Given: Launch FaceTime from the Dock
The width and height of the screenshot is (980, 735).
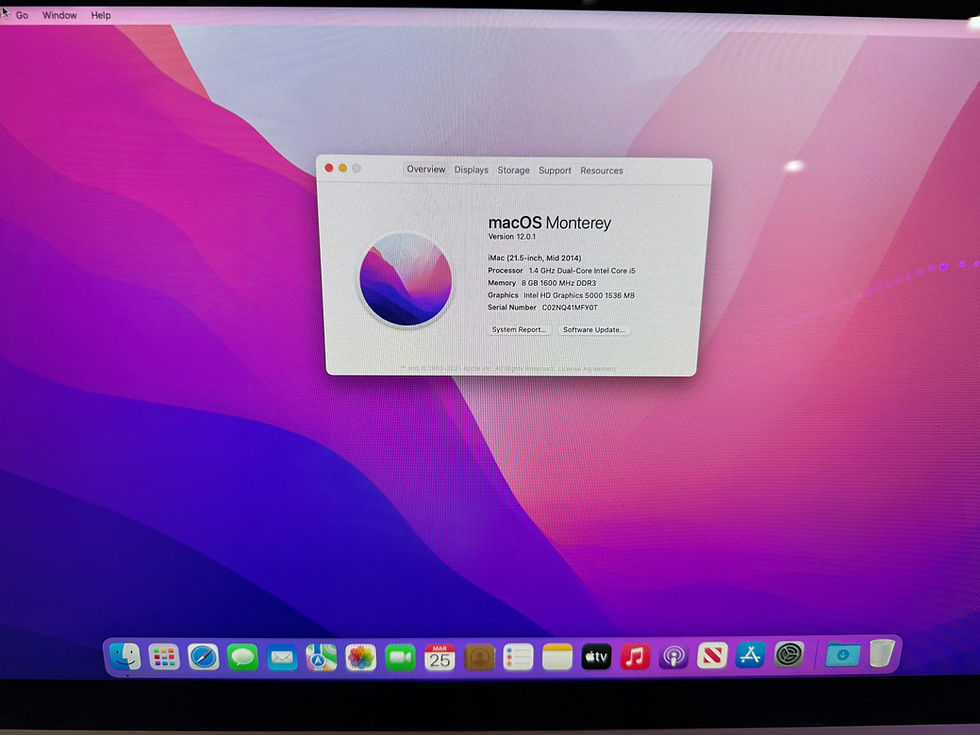Looking at the screenshot, I should [x=400, y=658].
